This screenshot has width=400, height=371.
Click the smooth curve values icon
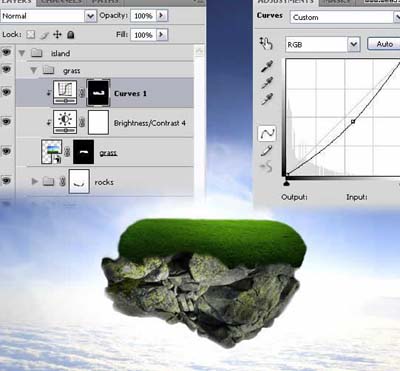266,167
